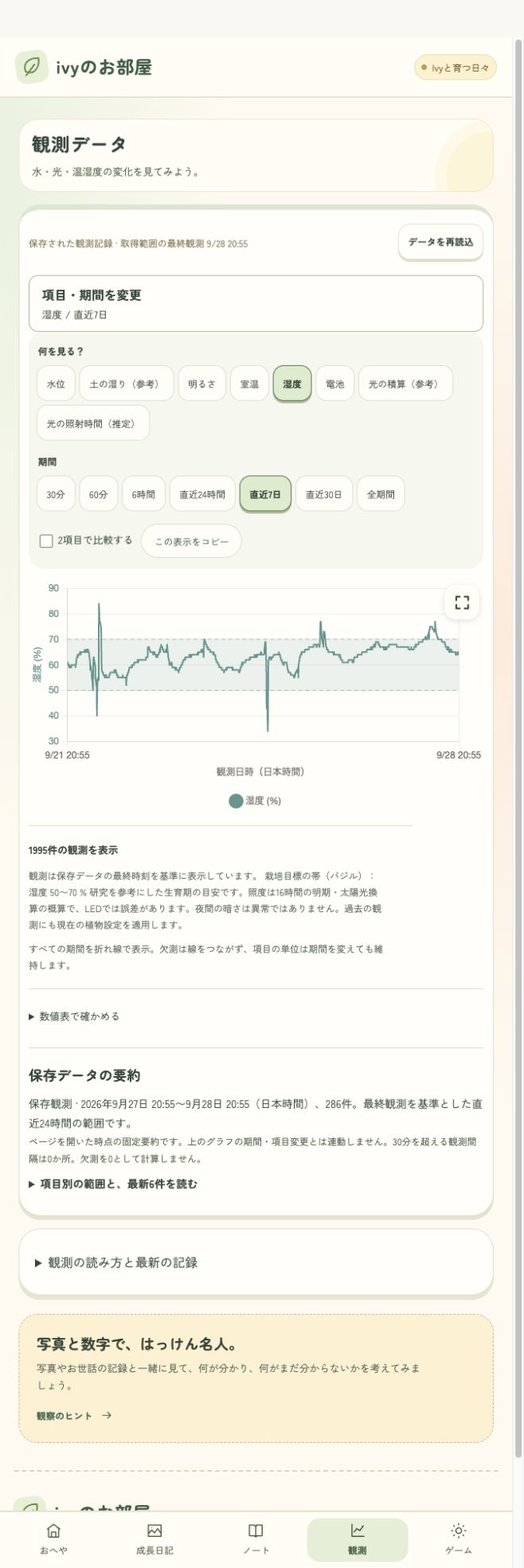Select the 電池 metric
This screenshot has width=524, height=1568.
point(335,384)
